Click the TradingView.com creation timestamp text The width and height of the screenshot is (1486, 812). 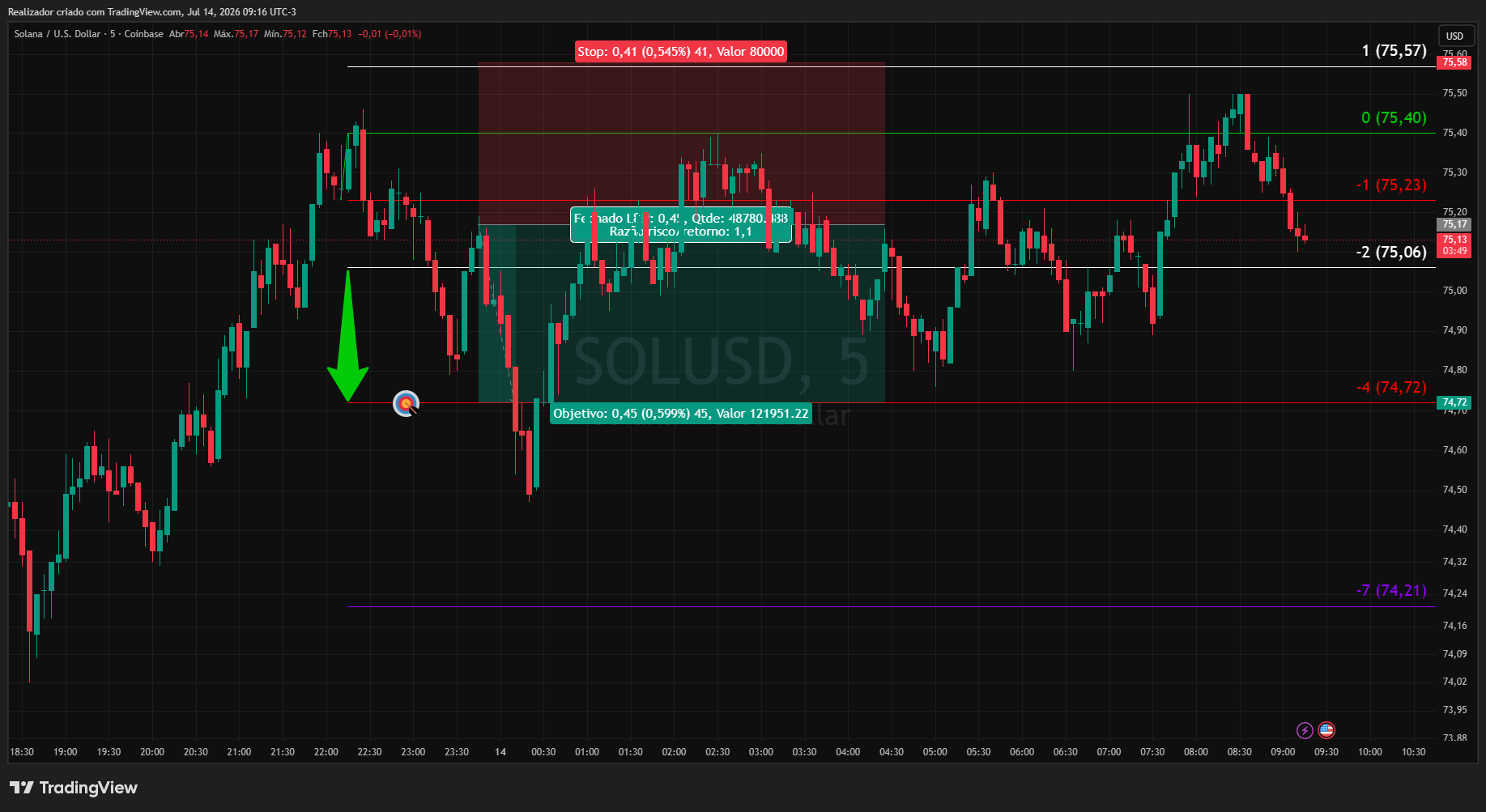(x=152, y=12)
